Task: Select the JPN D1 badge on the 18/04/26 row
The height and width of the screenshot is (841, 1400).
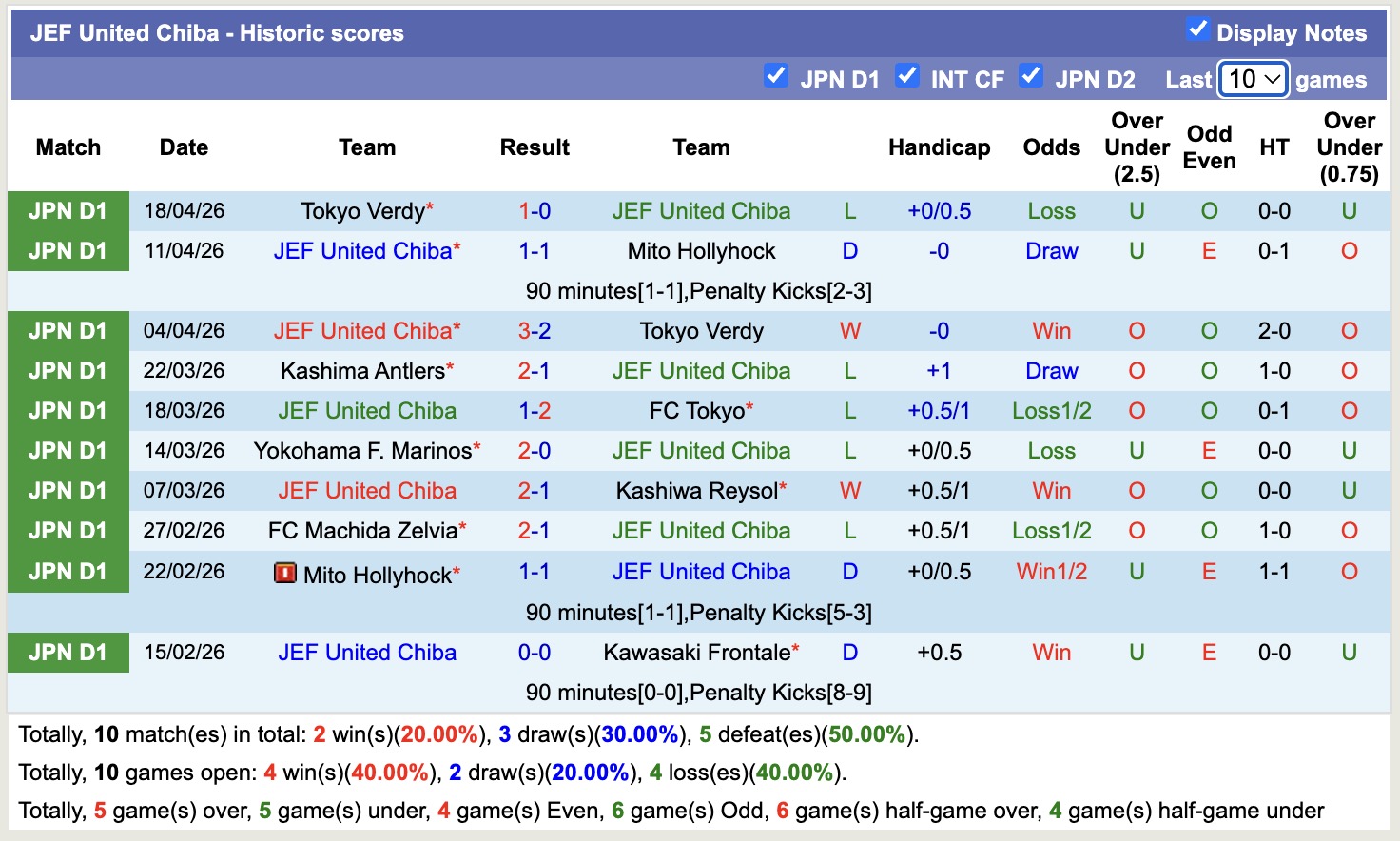Action: [68, 210]
